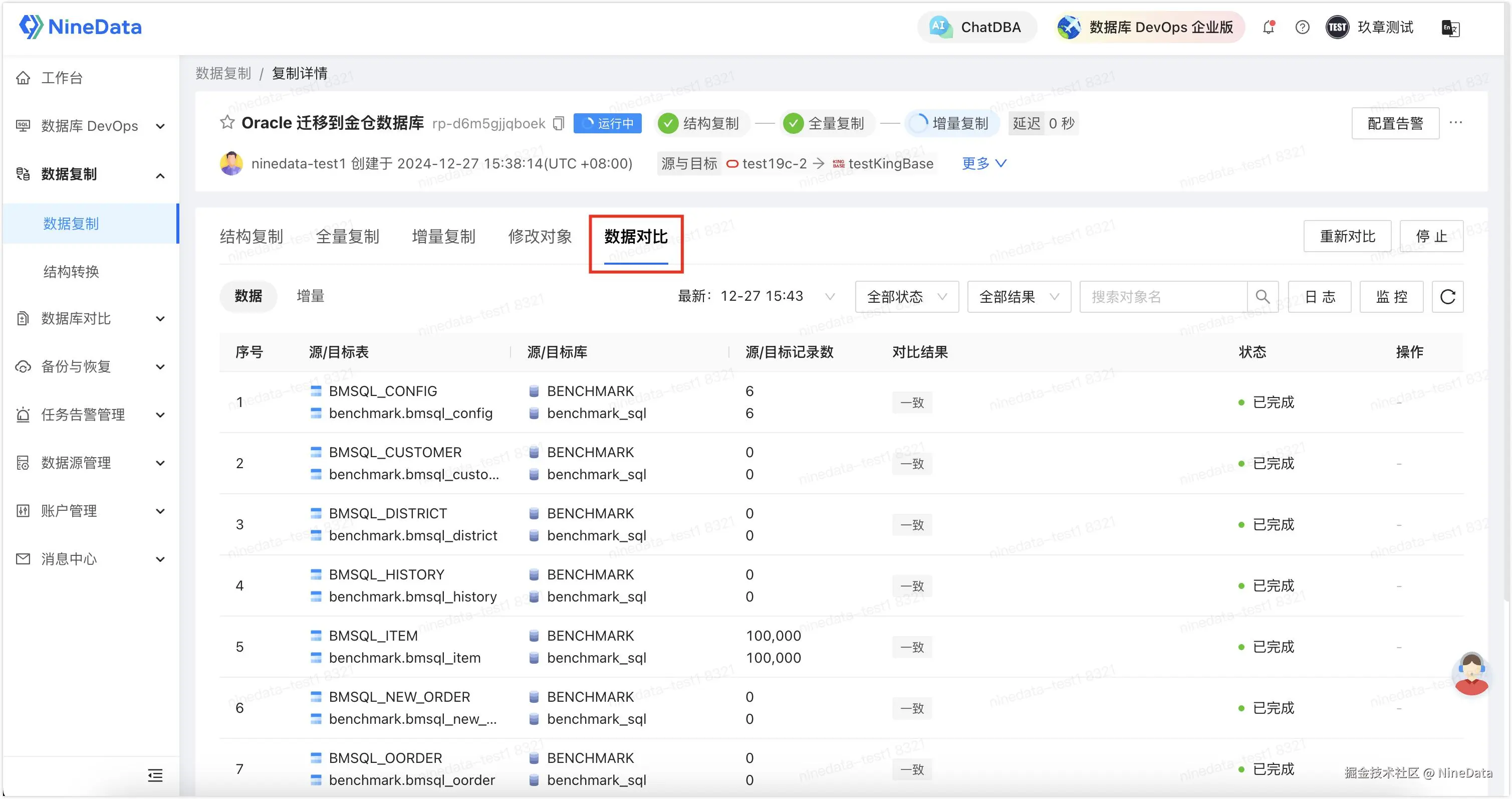1512x799 pixels.
Task: Open the customer service avatar chat
Action: [1471, 673]
